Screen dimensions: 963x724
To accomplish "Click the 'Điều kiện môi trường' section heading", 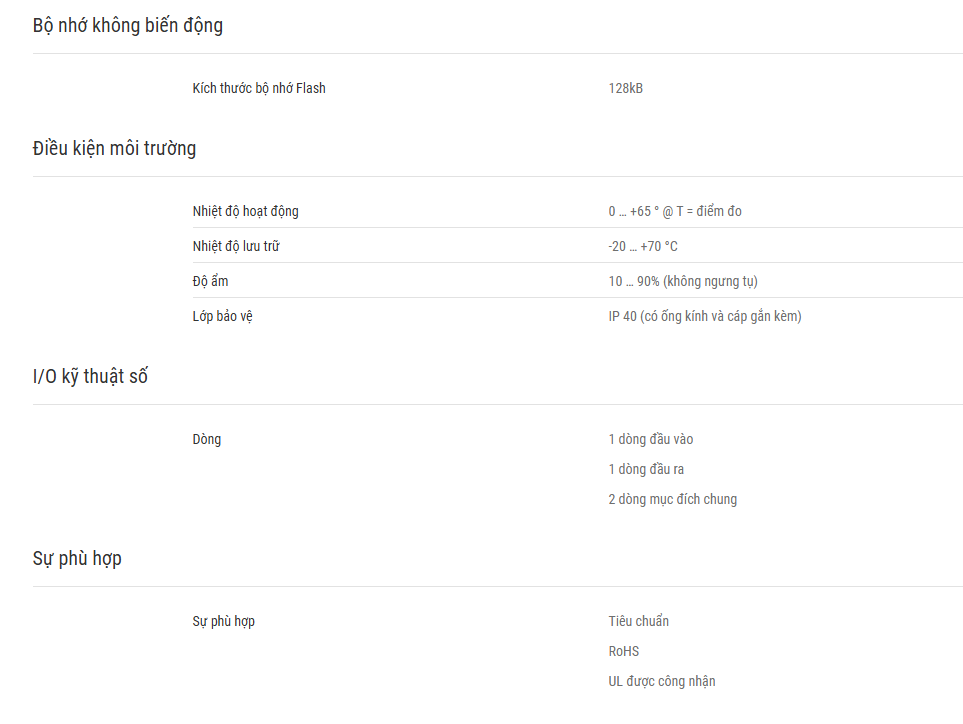I will [x=114, y=149].
